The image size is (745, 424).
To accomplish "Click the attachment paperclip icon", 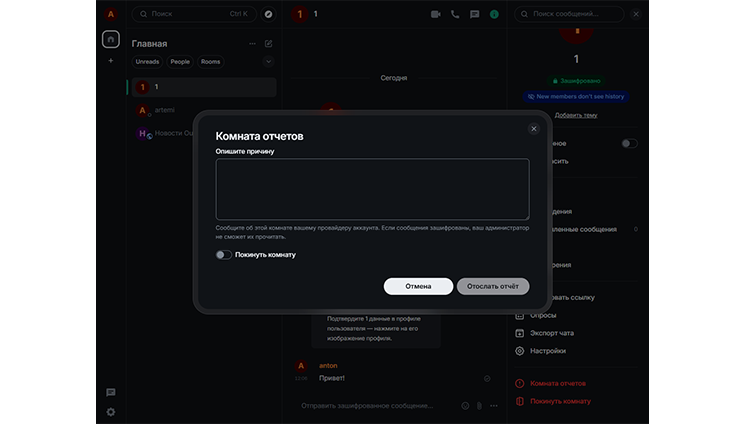I will pyautogui.click(x=479, y=406).
